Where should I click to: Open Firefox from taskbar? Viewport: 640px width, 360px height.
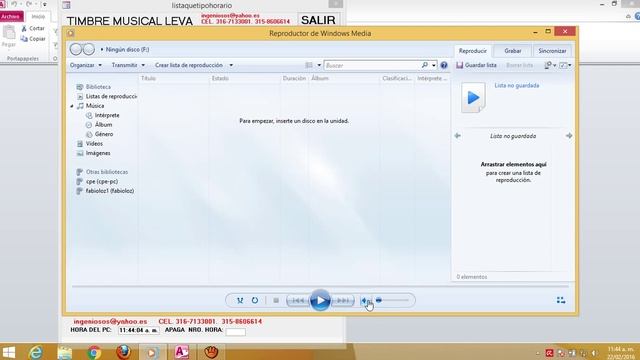pos(123,352)
